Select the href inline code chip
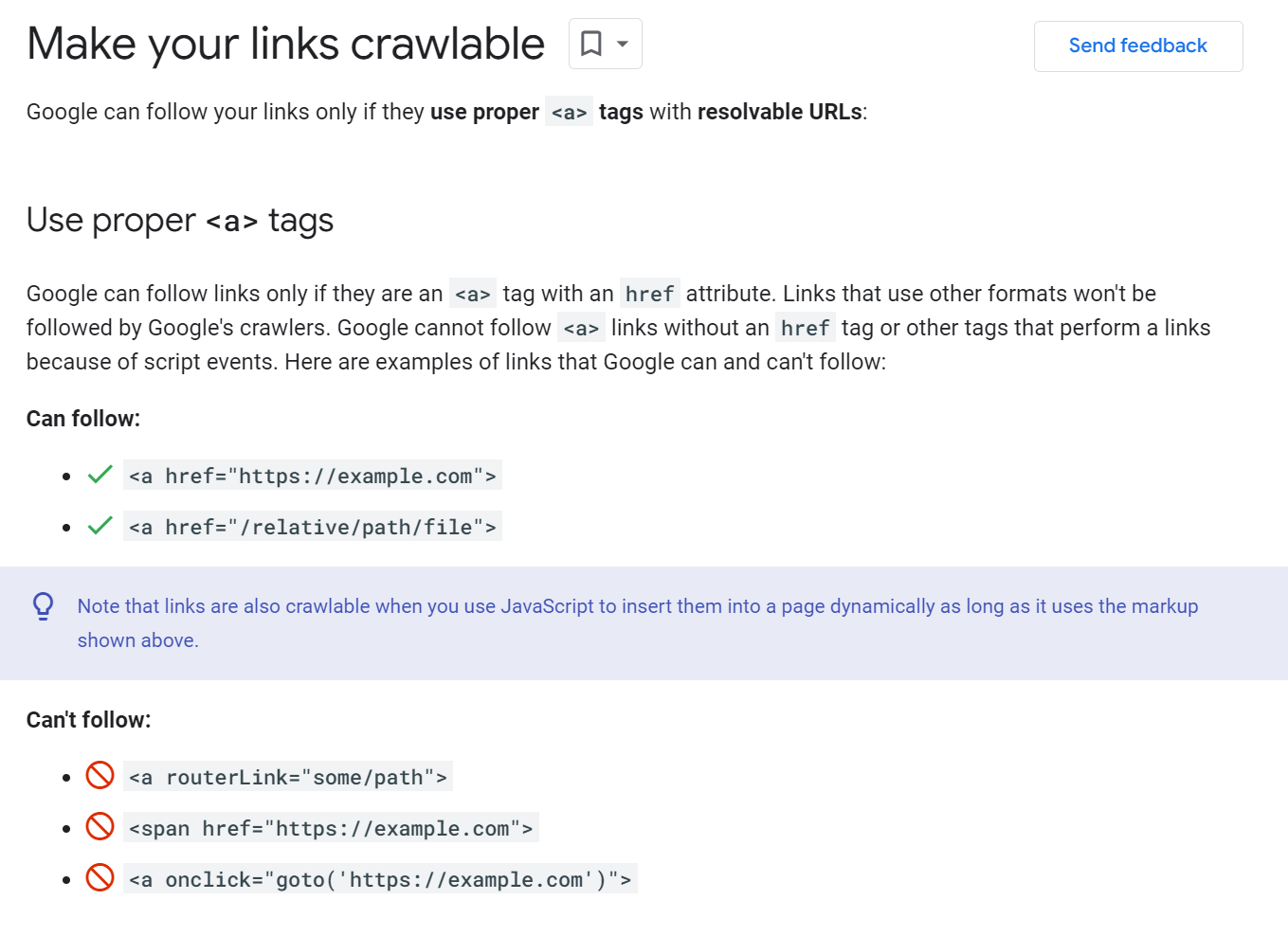Screen dimensions: 1288x936 (649, 293)
